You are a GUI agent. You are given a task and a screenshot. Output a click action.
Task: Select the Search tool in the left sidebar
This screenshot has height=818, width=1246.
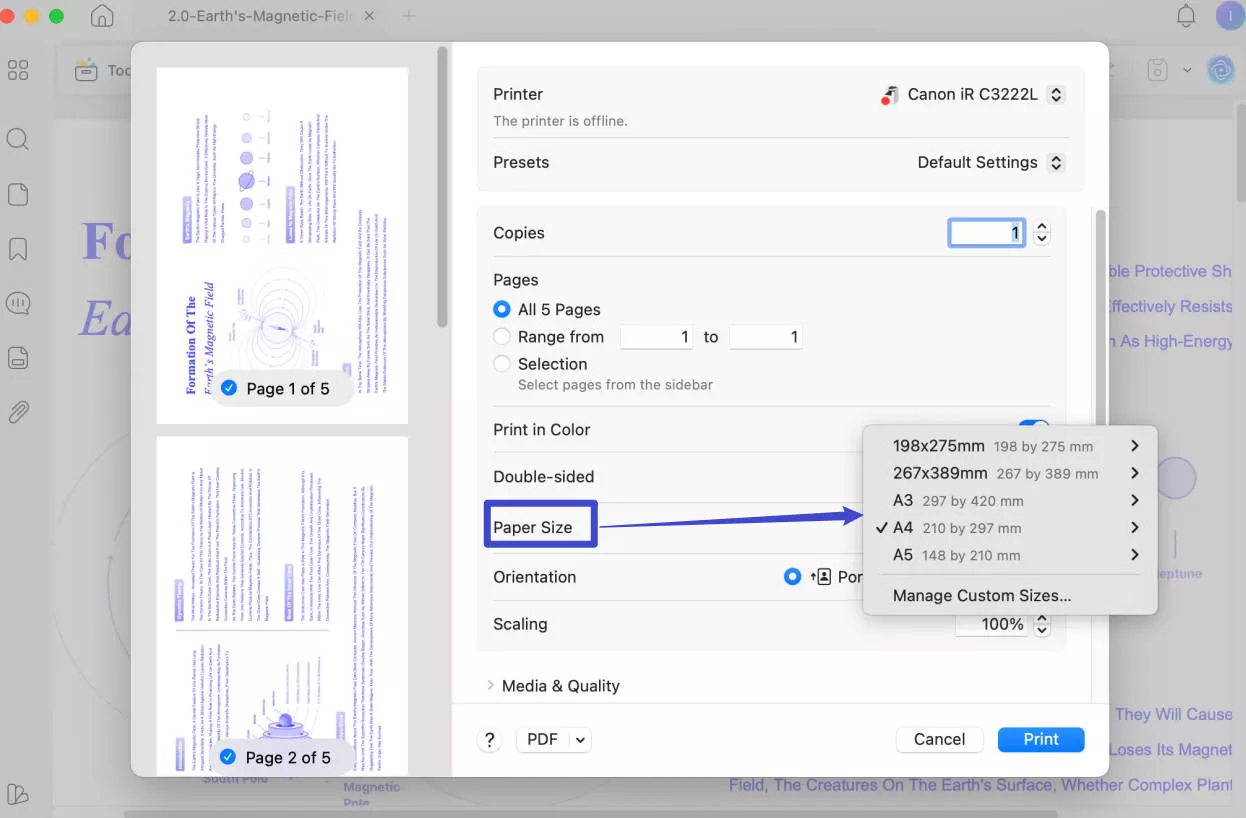click(17, 139)
